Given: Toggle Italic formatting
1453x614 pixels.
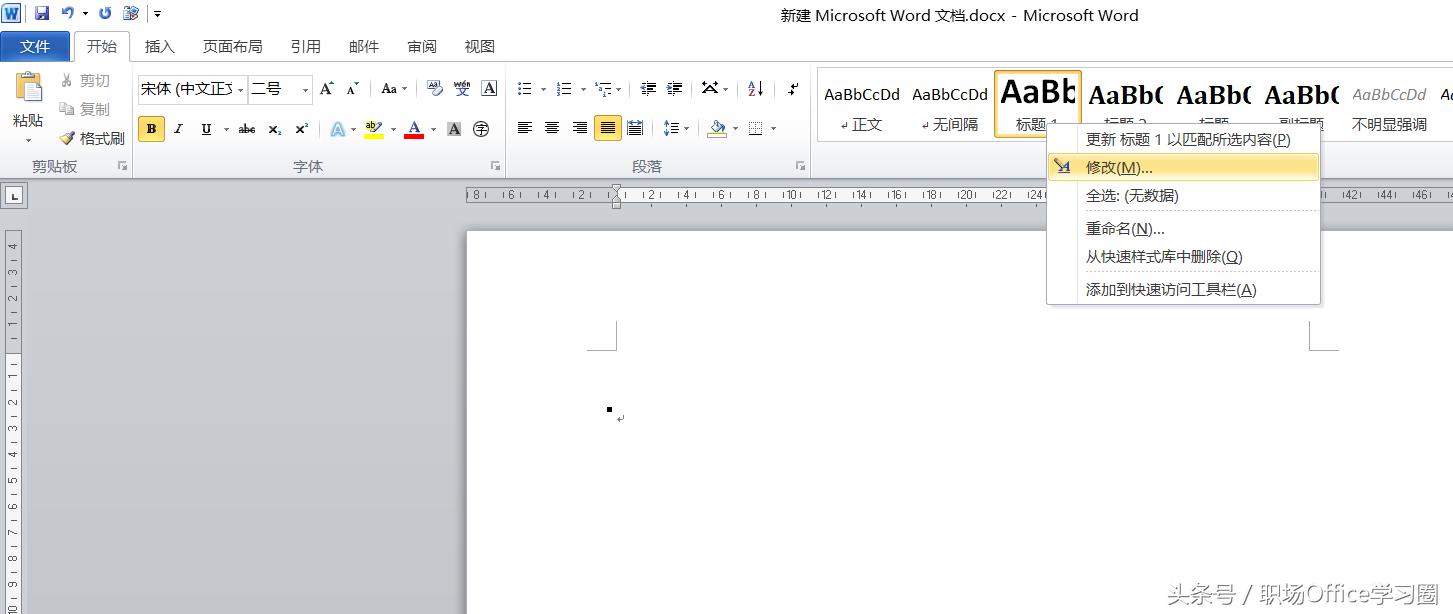Looking at the screenshot, I should pos(179,129).
